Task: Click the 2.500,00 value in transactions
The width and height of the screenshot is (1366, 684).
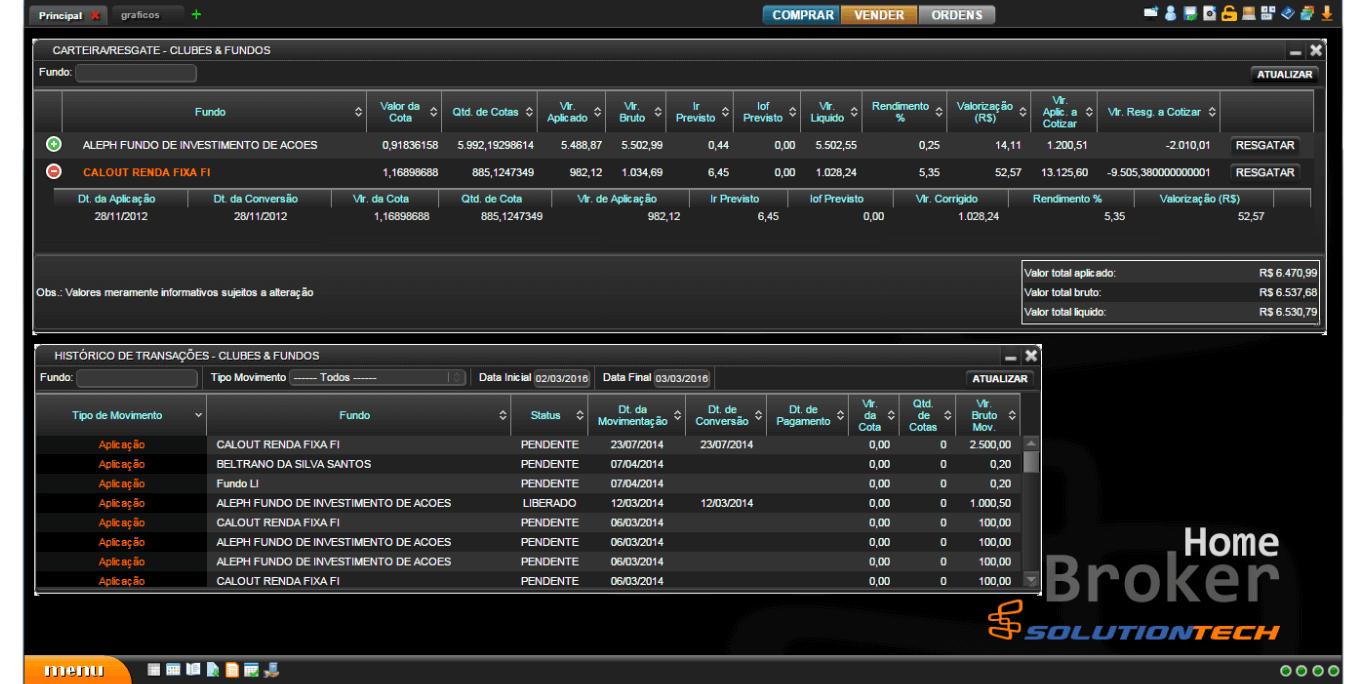Action: (x=990, y=445)
